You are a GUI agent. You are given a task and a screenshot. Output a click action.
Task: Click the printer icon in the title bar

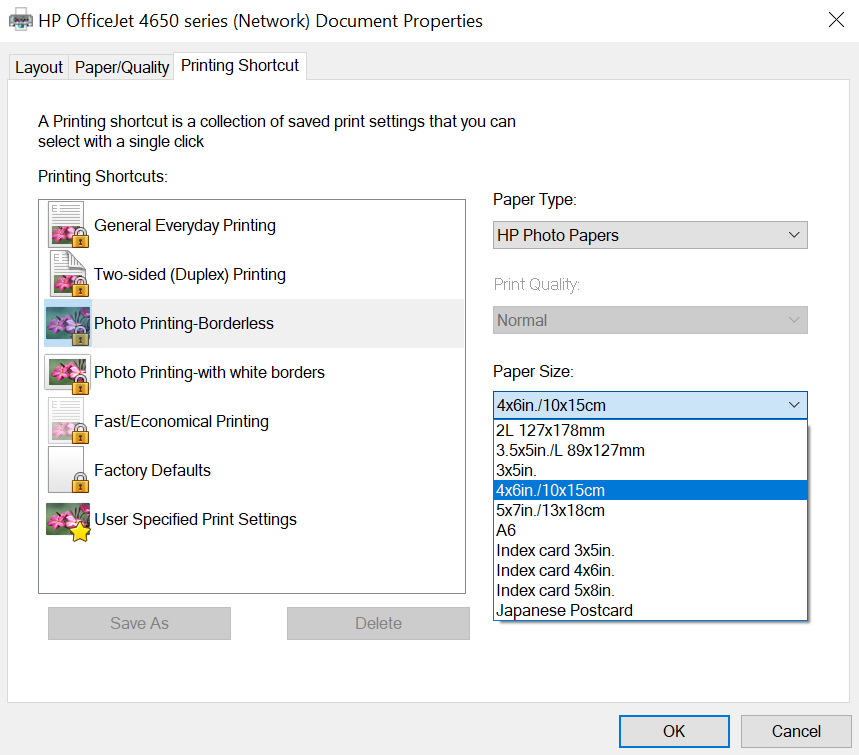[21, 20]
